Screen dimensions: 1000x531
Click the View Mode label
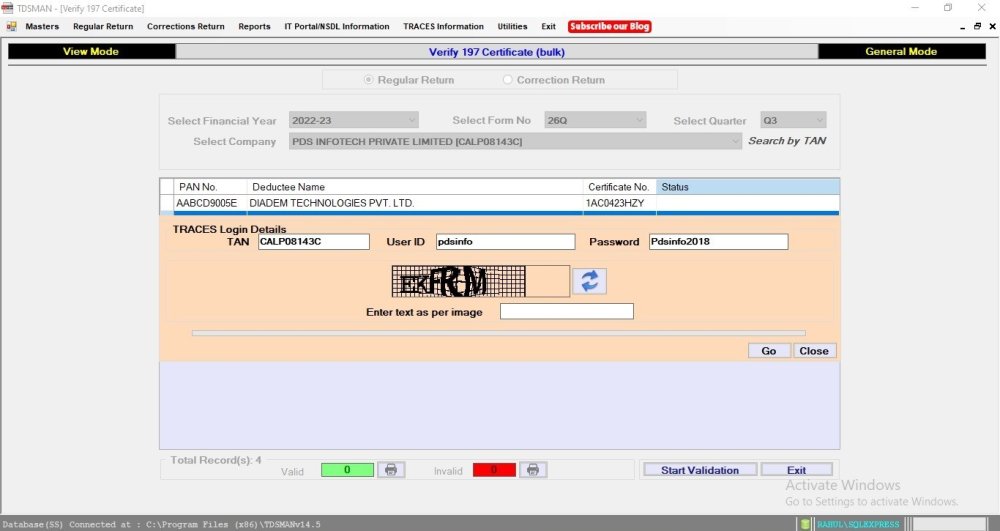click(91, 52)
